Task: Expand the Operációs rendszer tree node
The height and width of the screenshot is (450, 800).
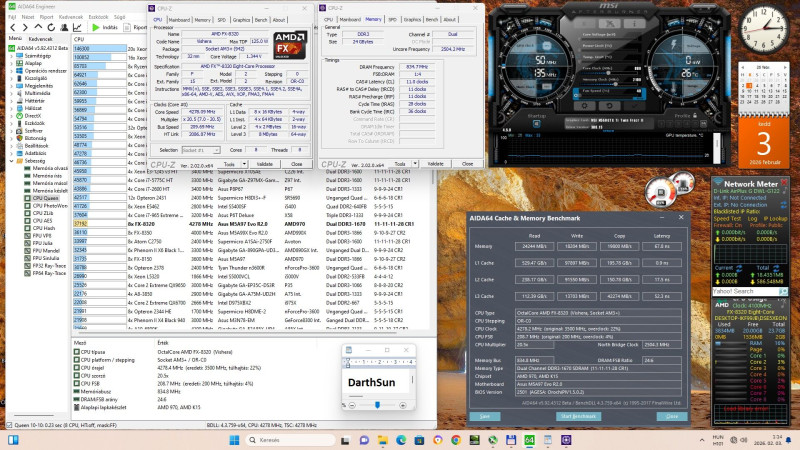Action: [x=11, y=71]
